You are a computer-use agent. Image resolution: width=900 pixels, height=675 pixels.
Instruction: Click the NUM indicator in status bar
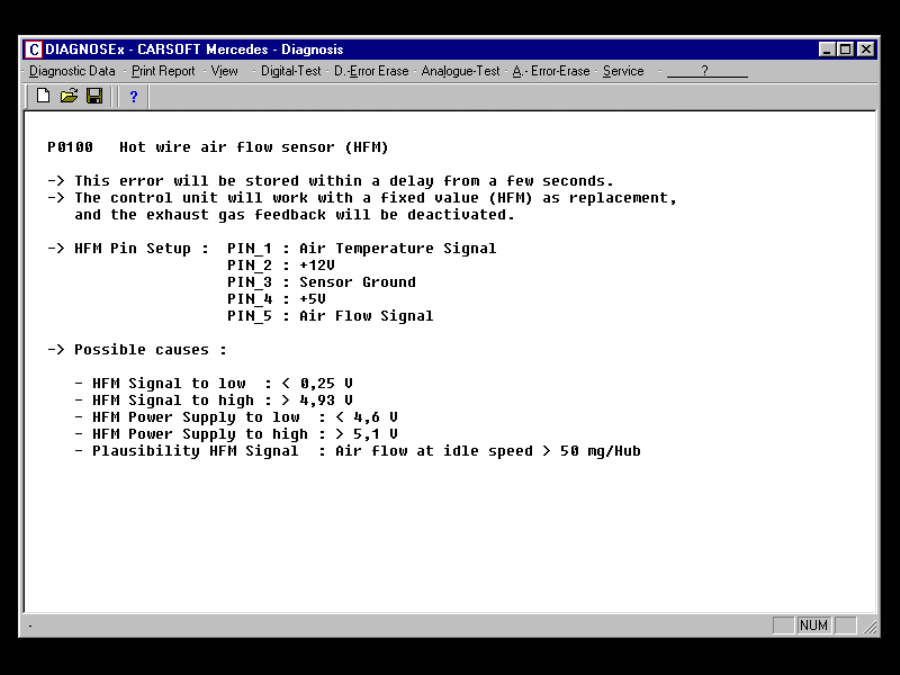(813, 625)
